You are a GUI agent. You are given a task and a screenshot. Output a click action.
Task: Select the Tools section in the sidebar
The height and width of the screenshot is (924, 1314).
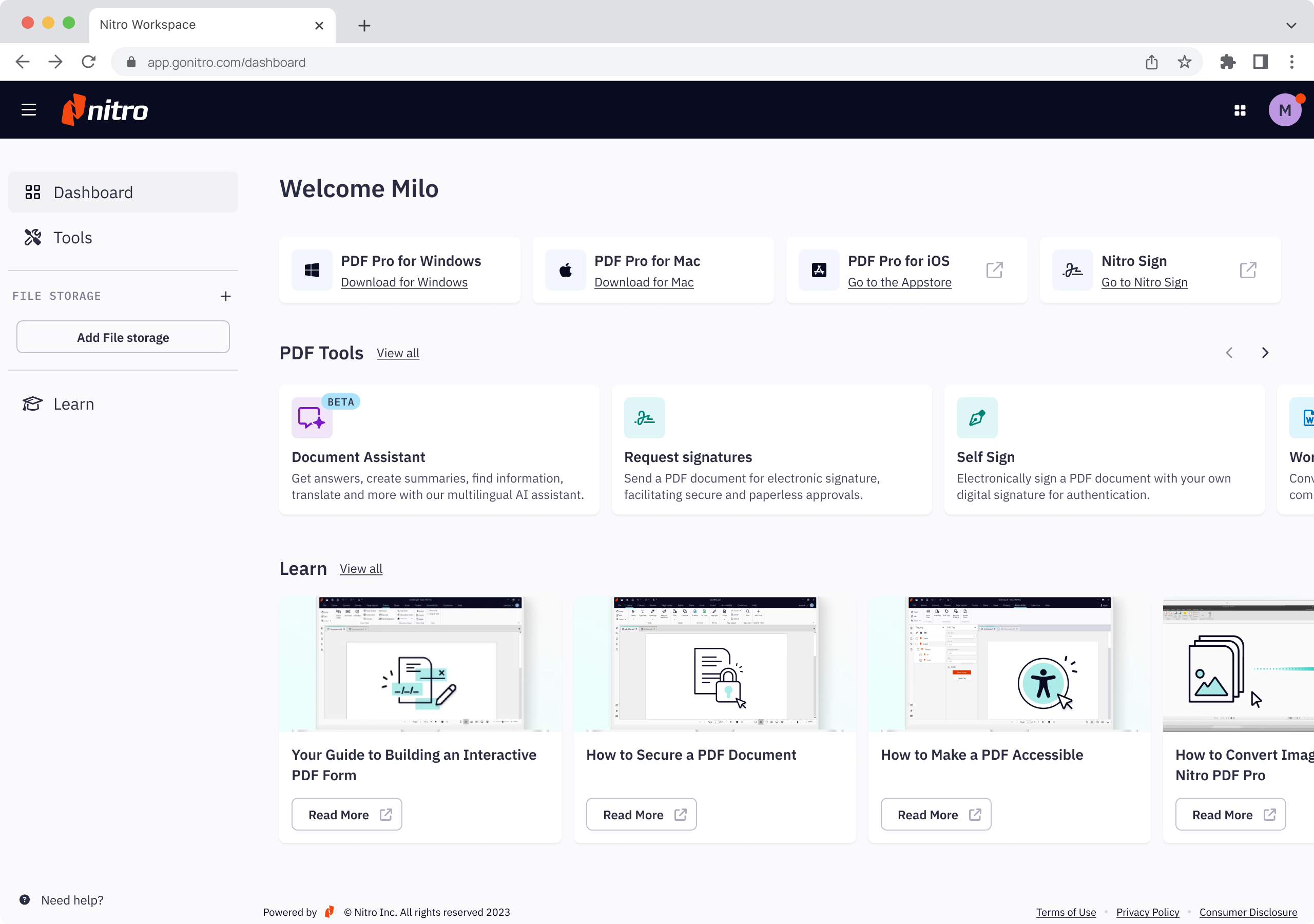point(72,237)
